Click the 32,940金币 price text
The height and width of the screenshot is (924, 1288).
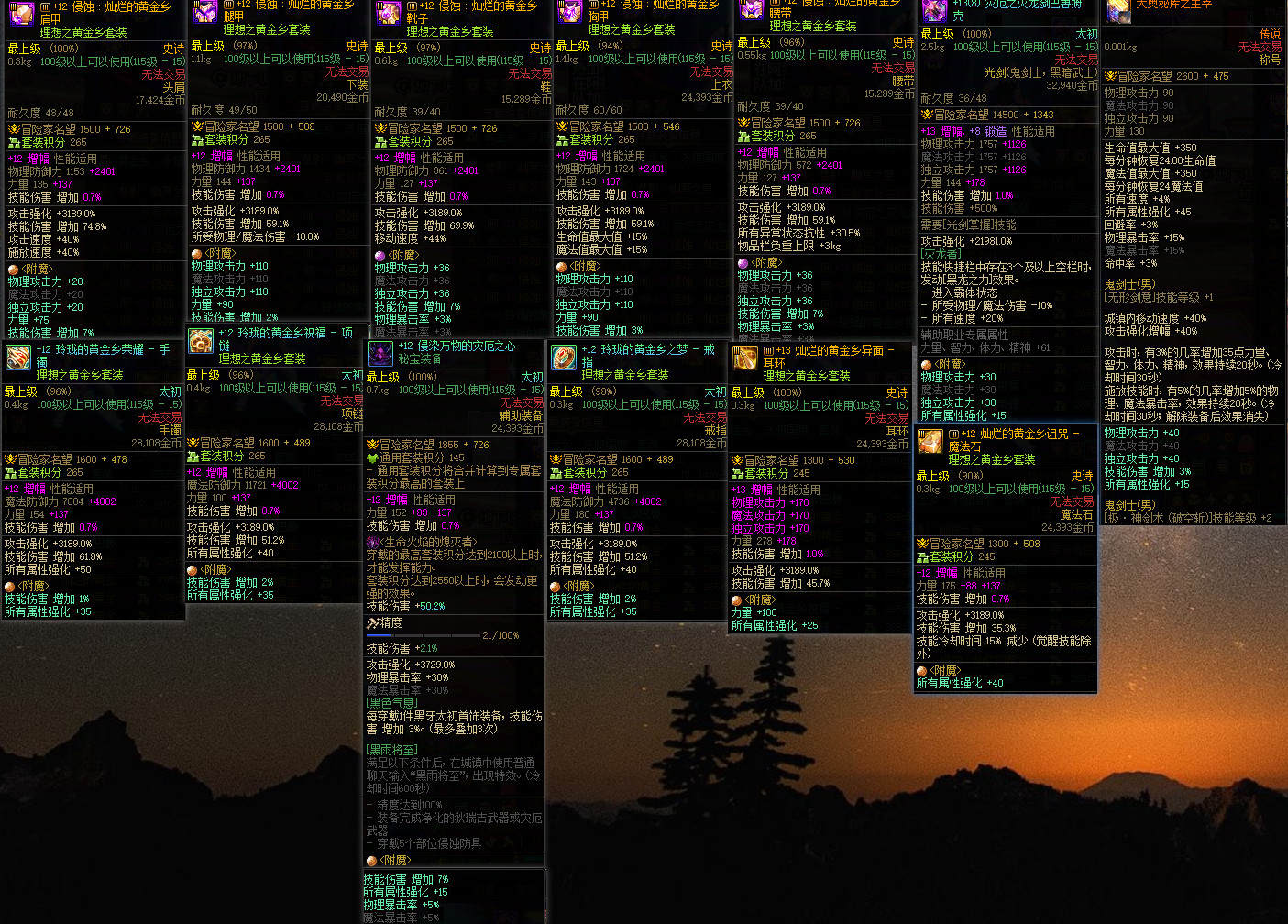(1072, 85)
